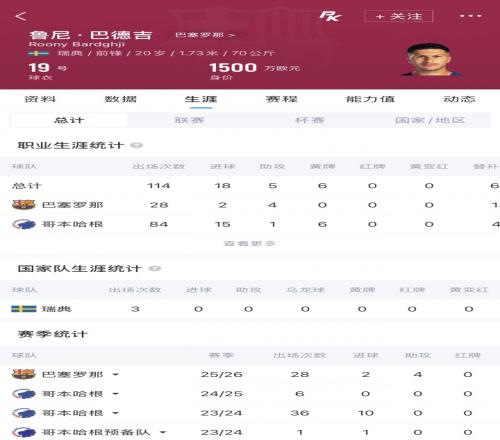Select the 国家/地区 filter segment

[x=430, y=120]
